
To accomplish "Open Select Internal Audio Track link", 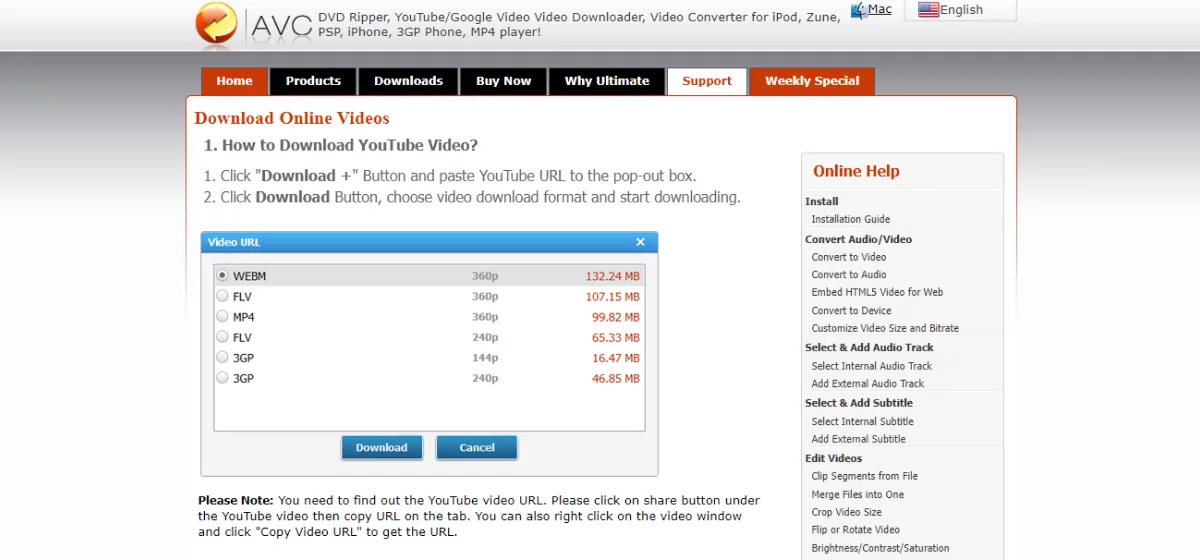I will click(x=871, y=366).
